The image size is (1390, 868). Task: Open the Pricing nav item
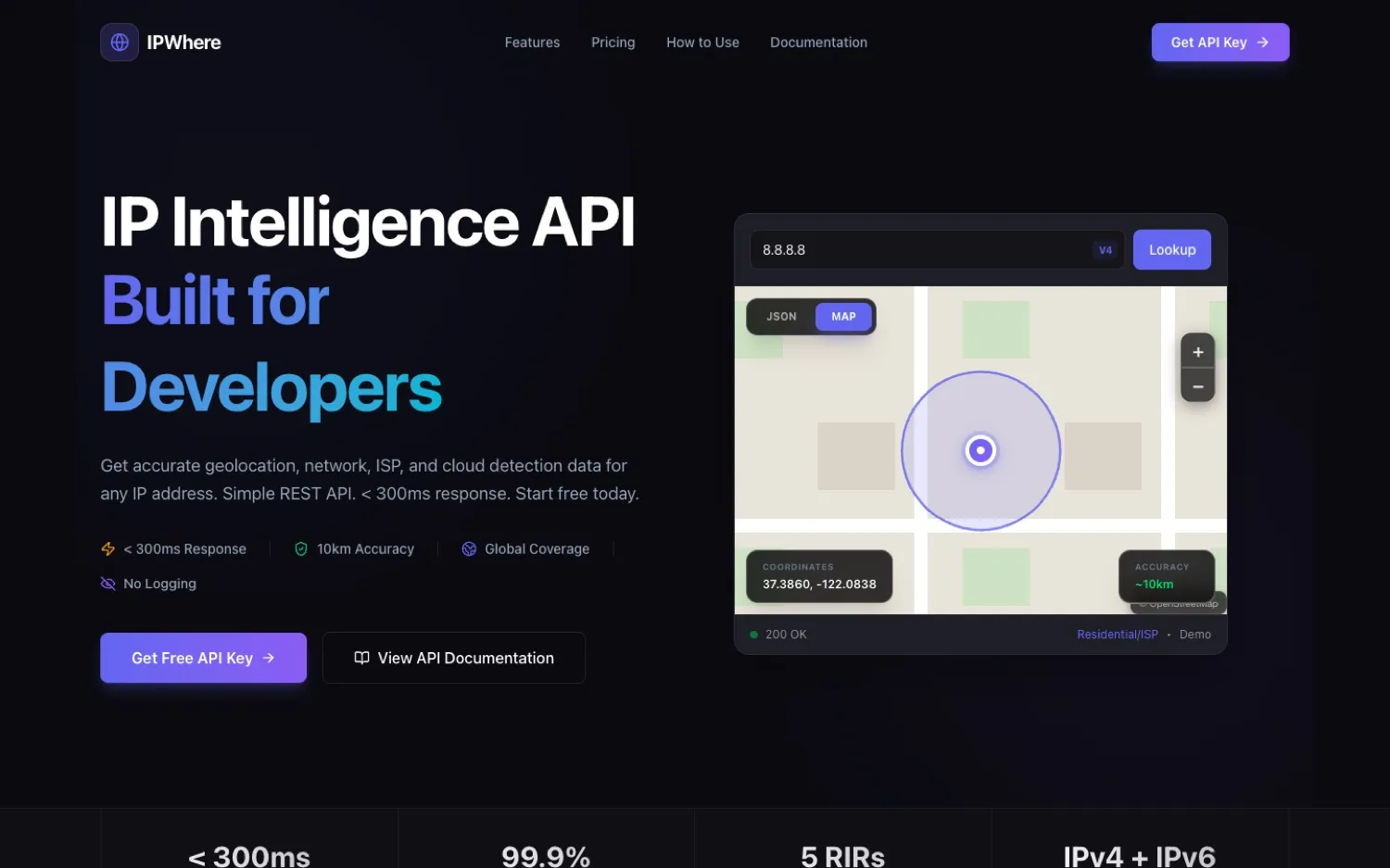coord(613,43)
